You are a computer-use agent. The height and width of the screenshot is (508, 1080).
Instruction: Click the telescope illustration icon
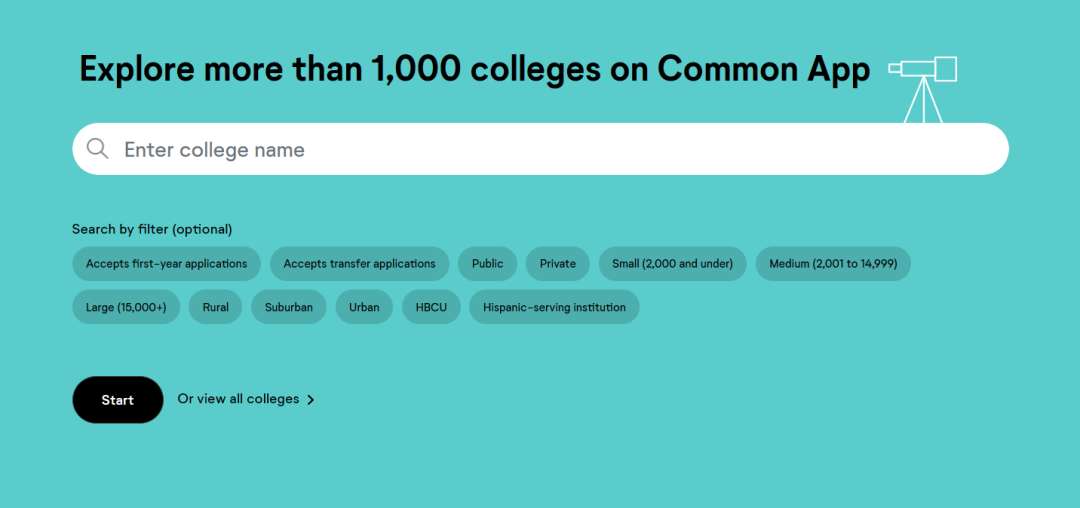pyautogui.click(x=923, y=85)
